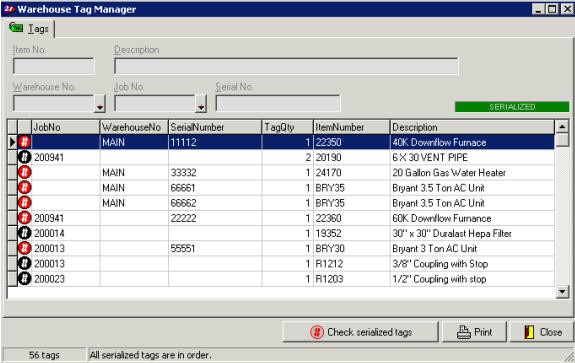Click job number 200023 cell
Screen dimensions: 575x363
coord(66,279)
